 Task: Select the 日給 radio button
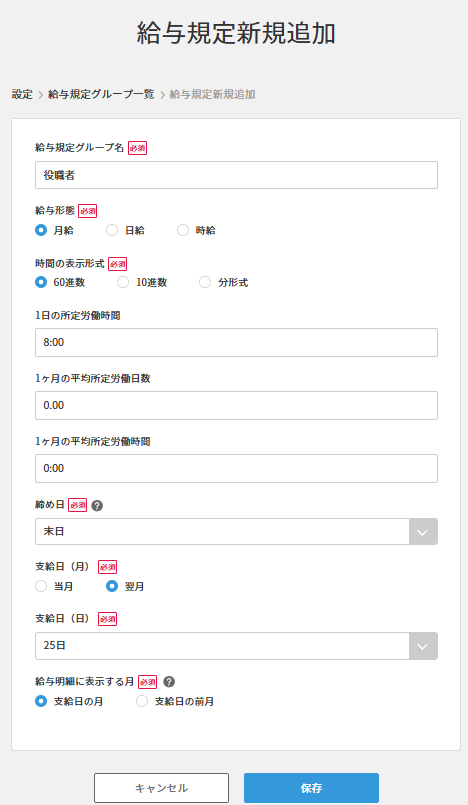(x=112, y=231)
